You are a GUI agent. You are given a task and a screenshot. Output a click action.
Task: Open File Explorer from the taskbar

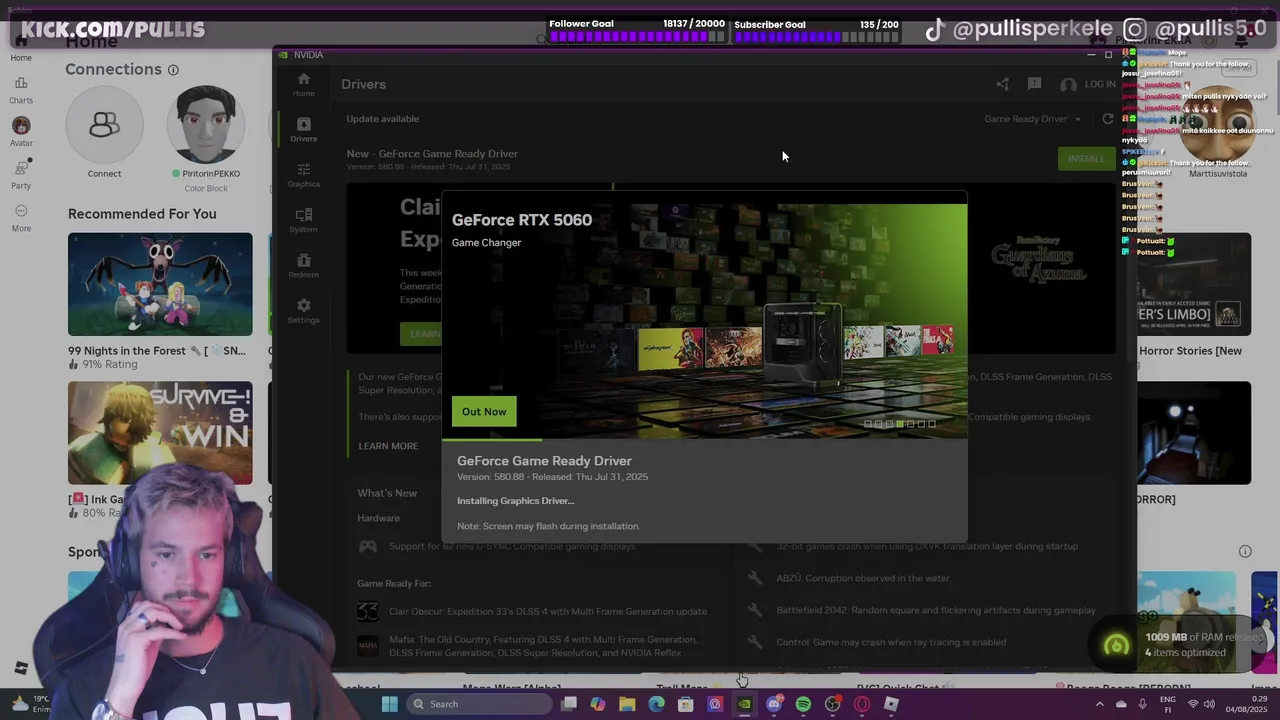(x=627, y=704)
